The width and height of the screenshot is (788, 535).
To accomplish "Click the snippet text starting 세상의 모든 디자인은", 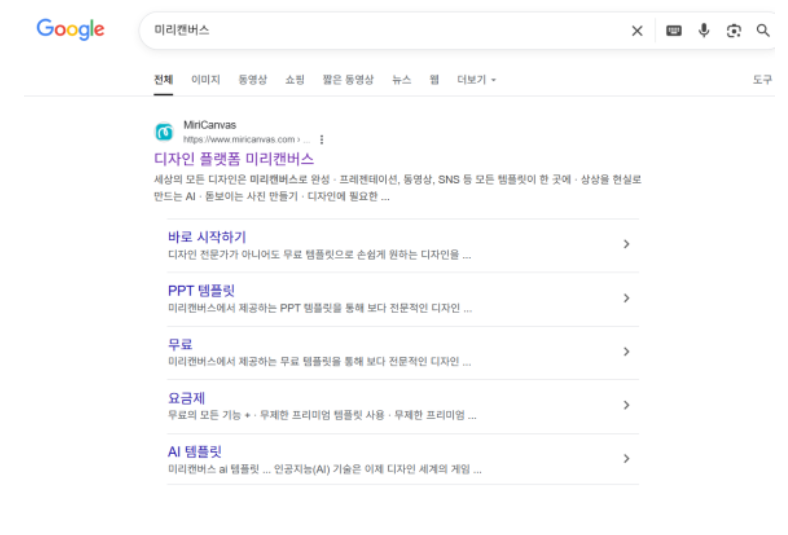I will pos(398,188).
